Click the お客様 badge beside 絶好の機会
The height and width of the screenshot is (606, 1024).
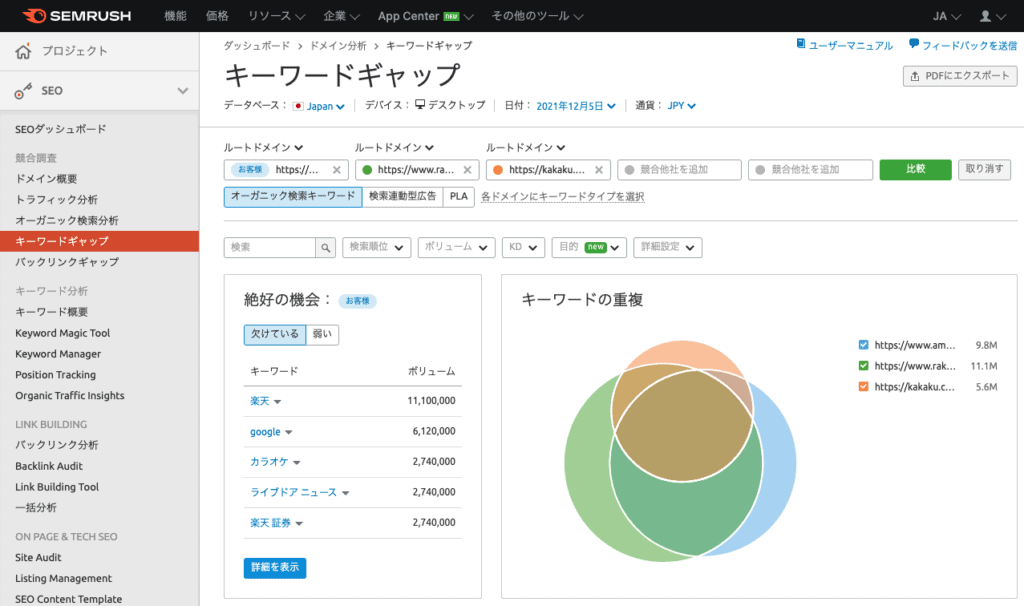[357, 301]
